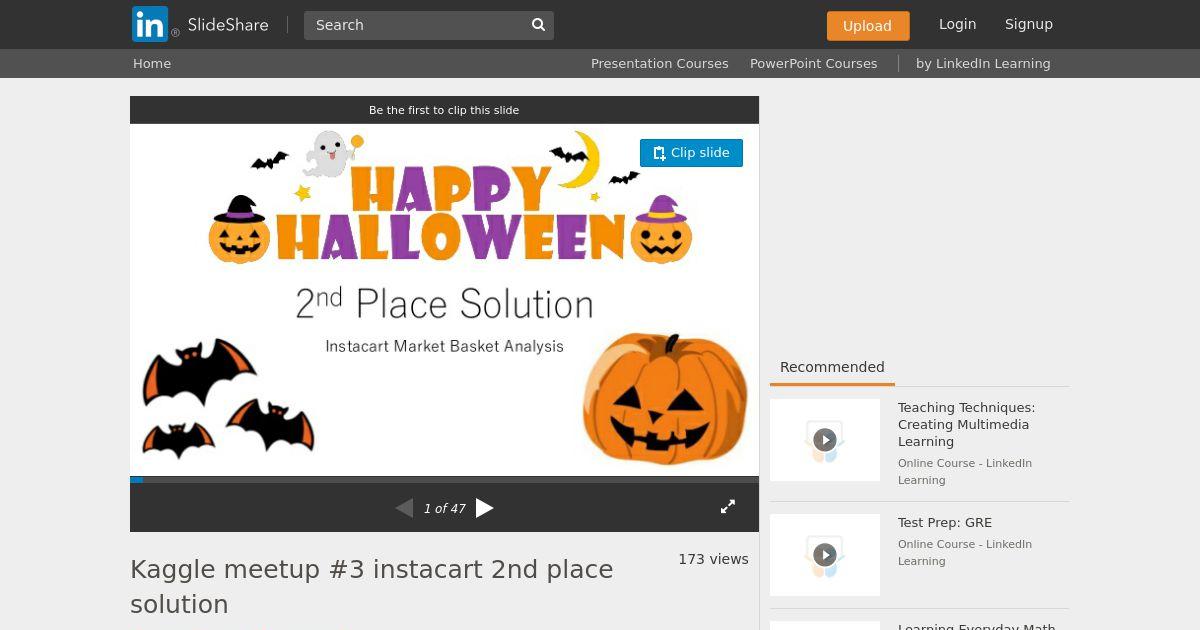Click the Halloween title slide image
The image size is (1200, 630).
[444, 300]
